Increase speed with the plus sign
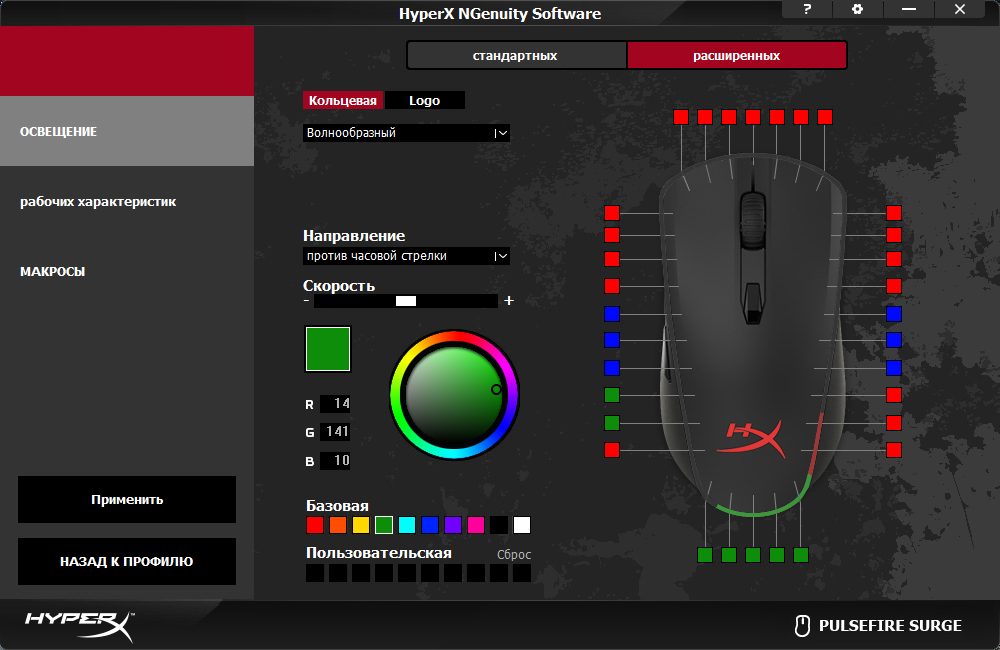 [x=508, y=300]
